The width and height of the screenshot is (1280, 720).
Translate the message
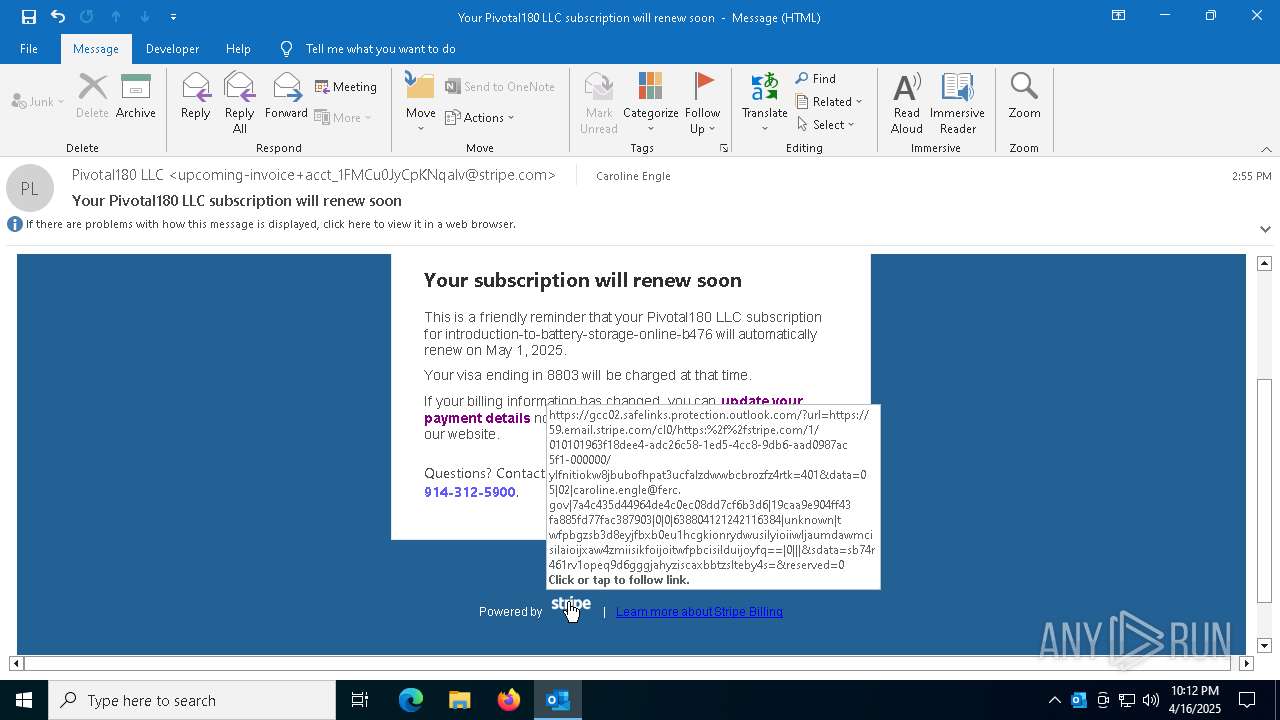coord(765,103)
